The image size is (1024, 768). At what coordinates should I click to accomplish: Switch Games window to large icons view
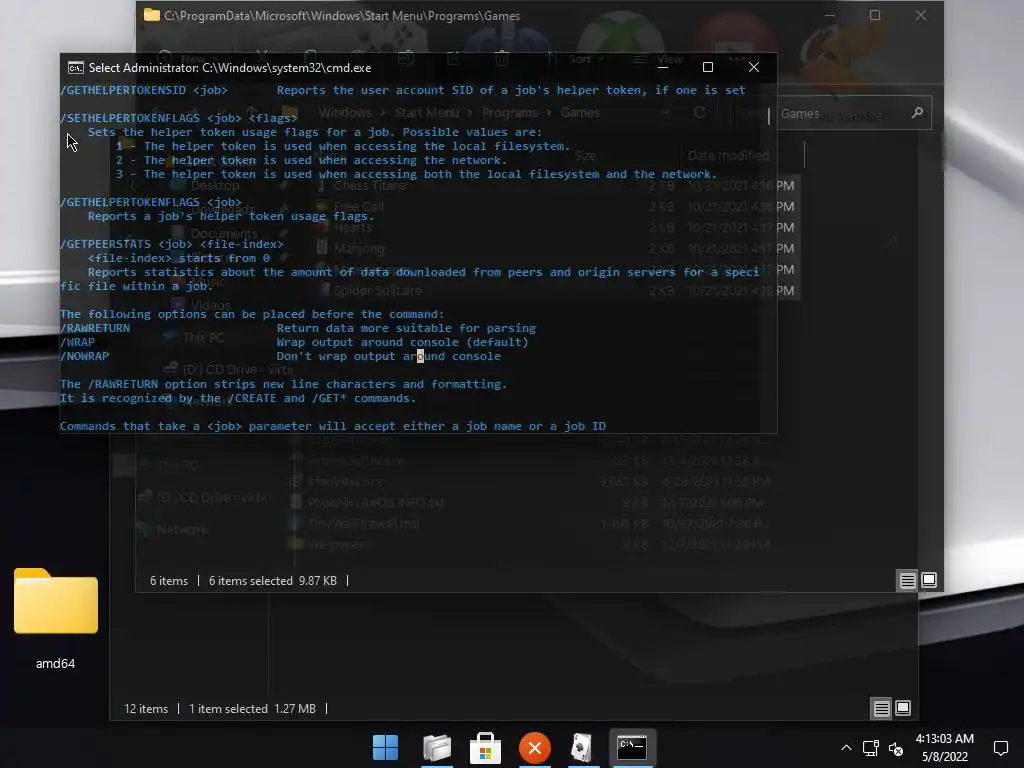pos(929,580)
